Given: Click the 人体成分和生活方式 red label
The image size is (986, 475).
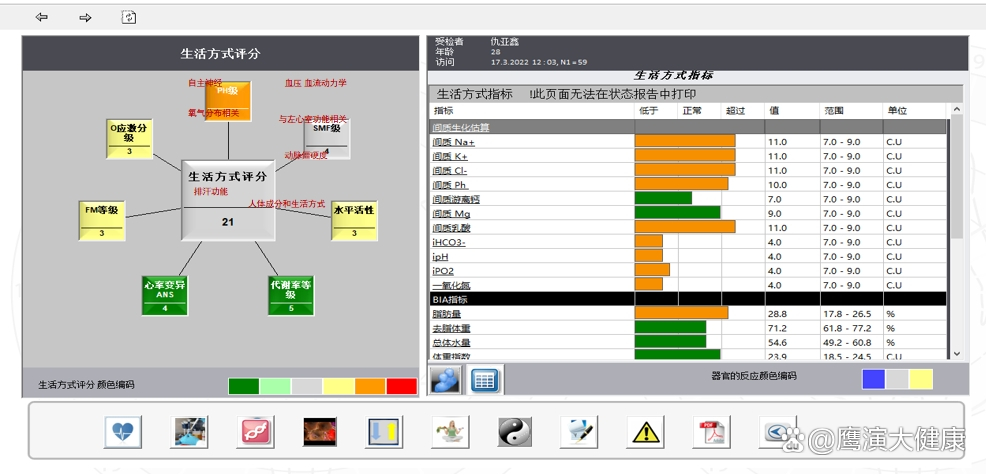Looking at the screenshot, I should (x=287, y=204).
